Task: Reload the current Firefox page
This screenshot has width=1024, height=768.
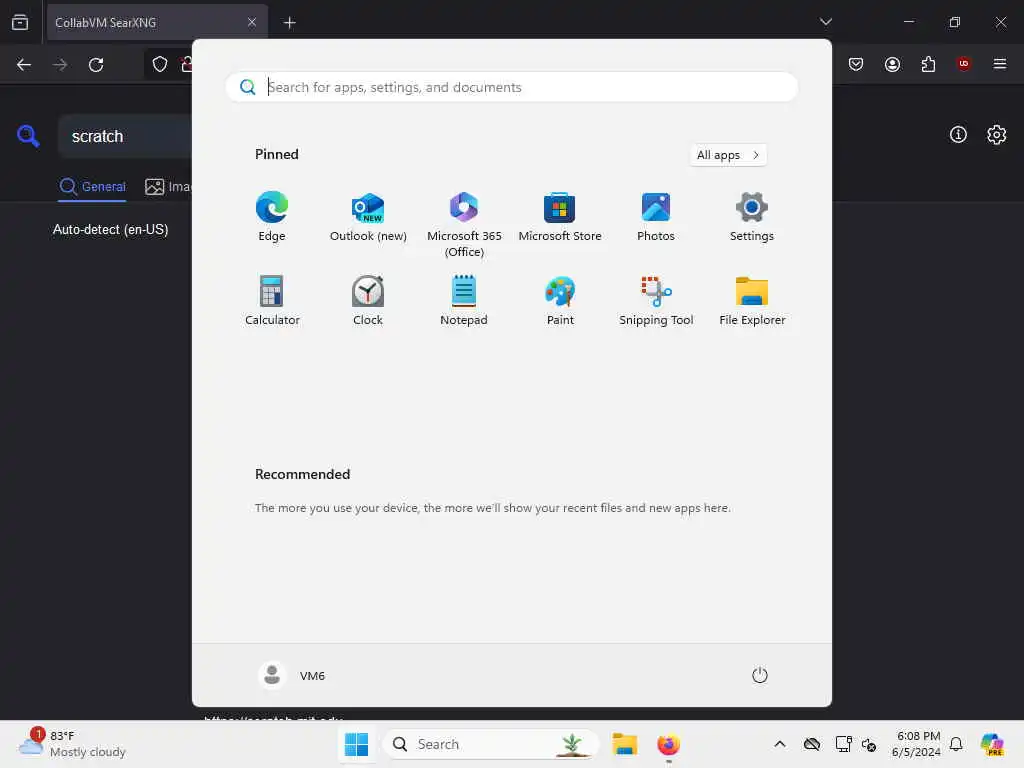Action: (x=96, y=65)
